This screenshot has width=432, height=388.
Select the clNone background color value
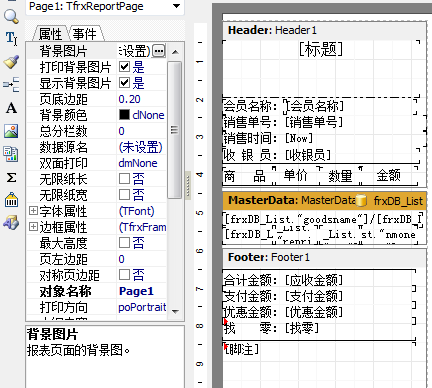point(148,115)
